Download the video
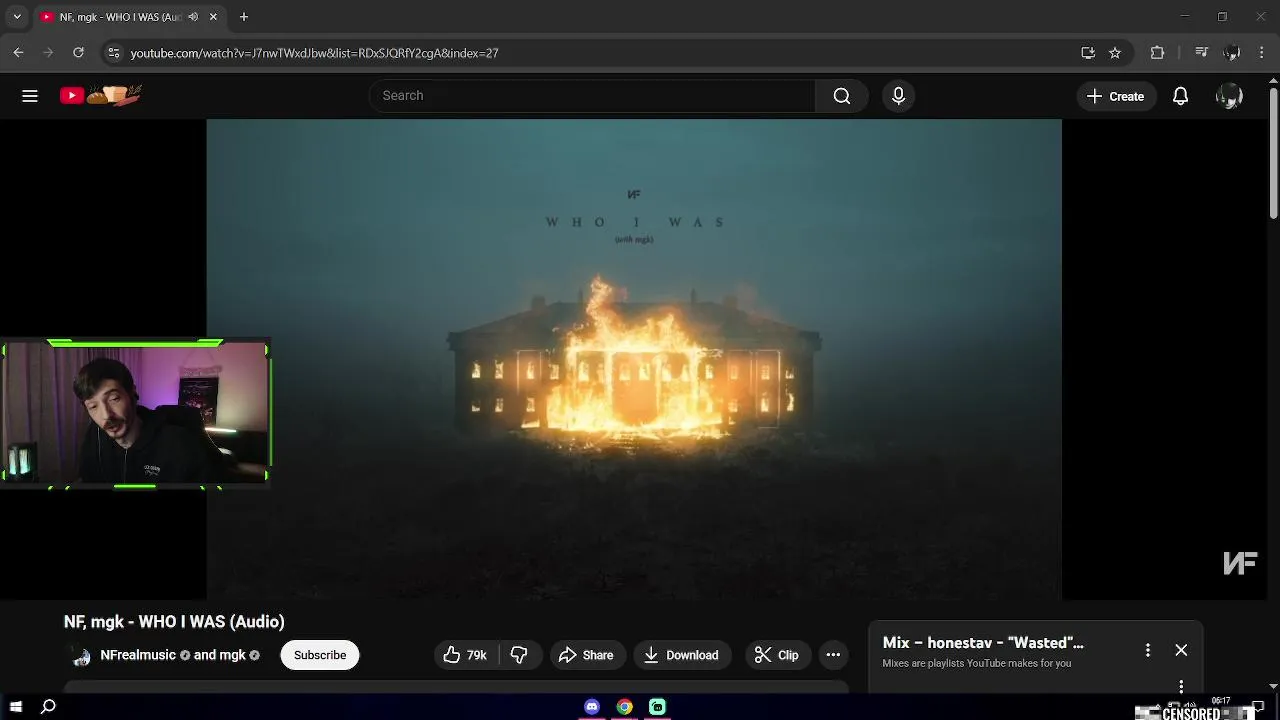The height and width of the screenshot is (720, 1280). coord(681,655)
